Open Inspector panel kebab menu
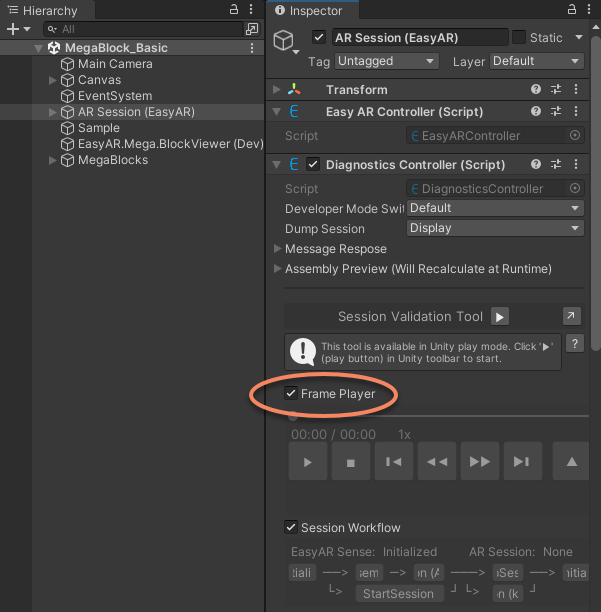The width and height of the screenshot is (601, 612). (589, 9)
